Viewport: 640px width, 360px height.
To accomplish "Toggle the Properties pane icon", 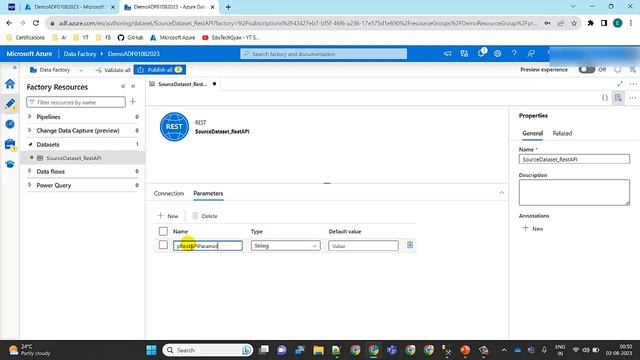I will click(x=618, y=98).
